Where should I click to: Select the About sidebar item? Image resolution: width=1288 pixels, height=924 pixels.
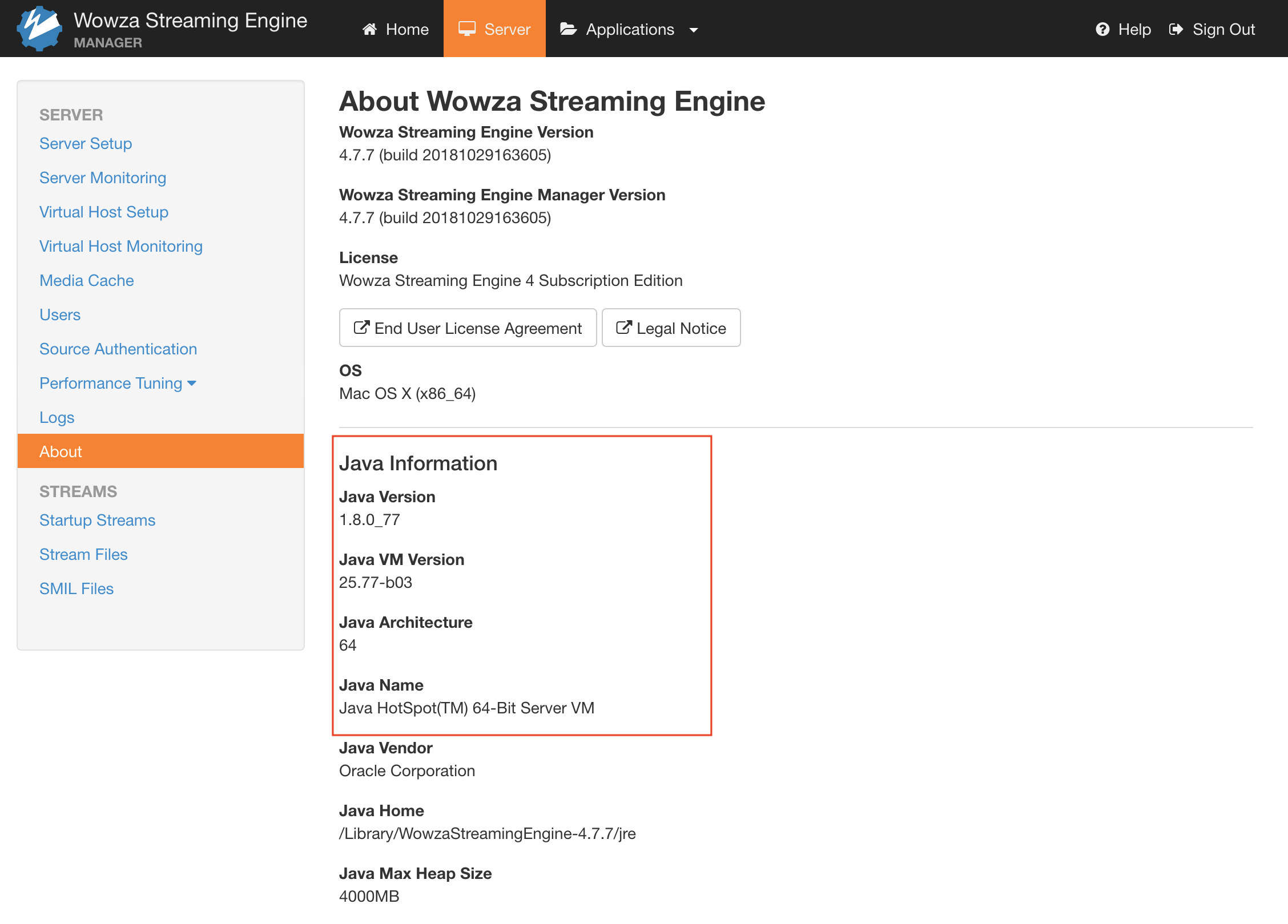click(x=61, y=451)
